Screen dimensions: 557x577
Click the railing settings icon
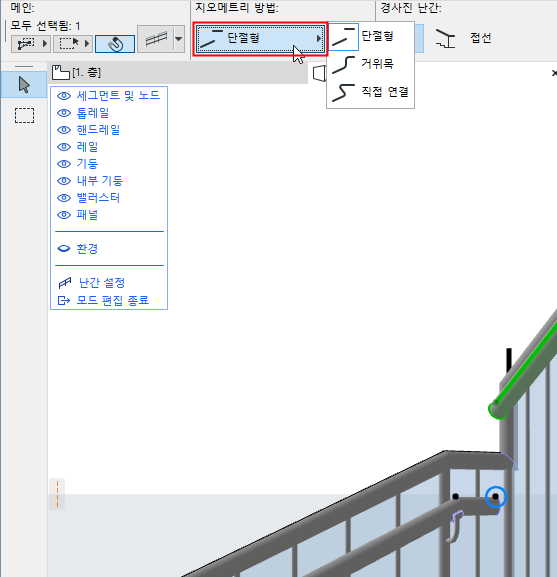[x=65, y=283]
